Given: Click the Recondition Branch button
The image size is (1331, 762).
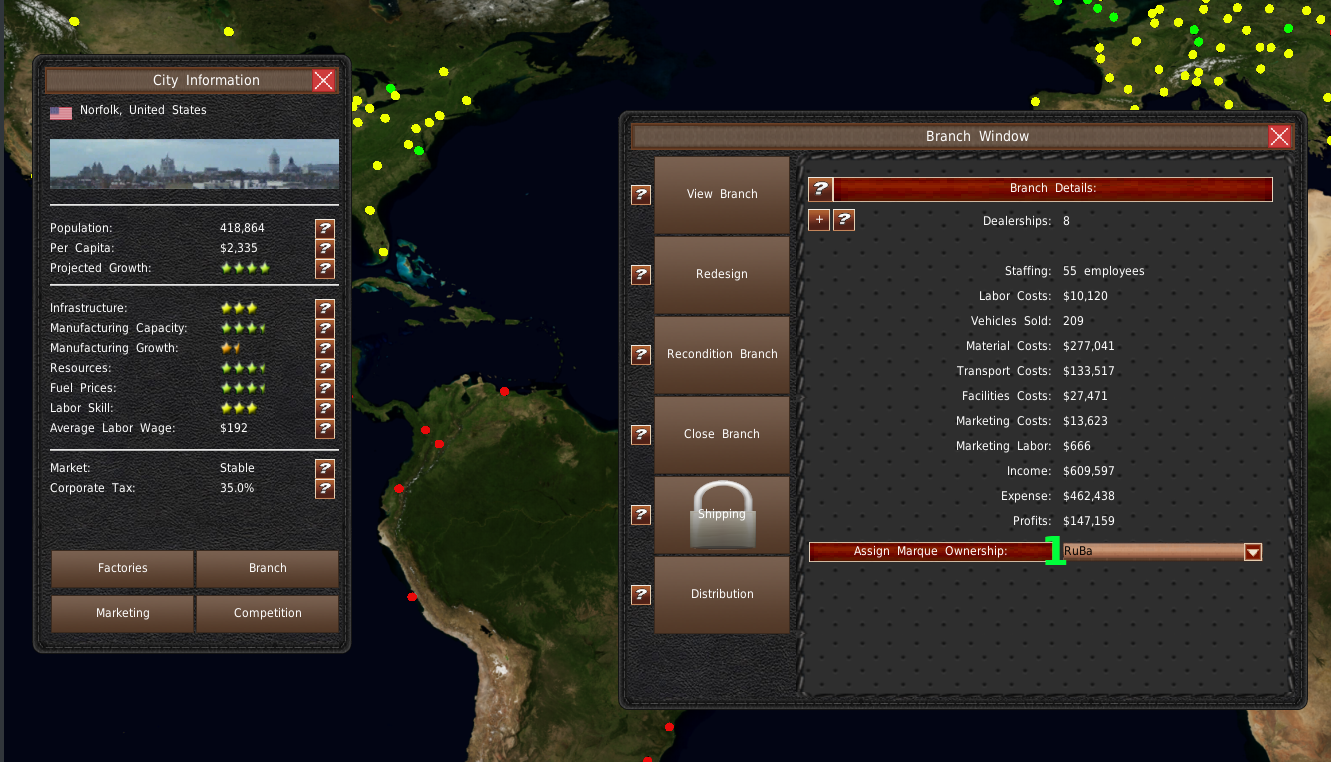Looking at the screenshot, I should point(722,354).
